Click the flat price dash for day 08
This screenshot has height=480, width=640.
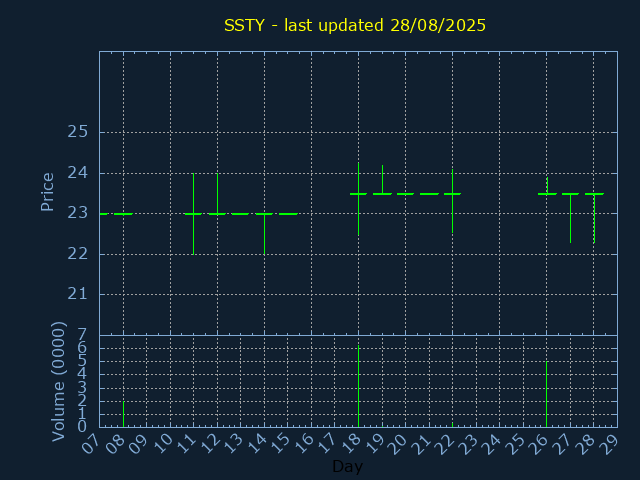(x=123, y=214)
